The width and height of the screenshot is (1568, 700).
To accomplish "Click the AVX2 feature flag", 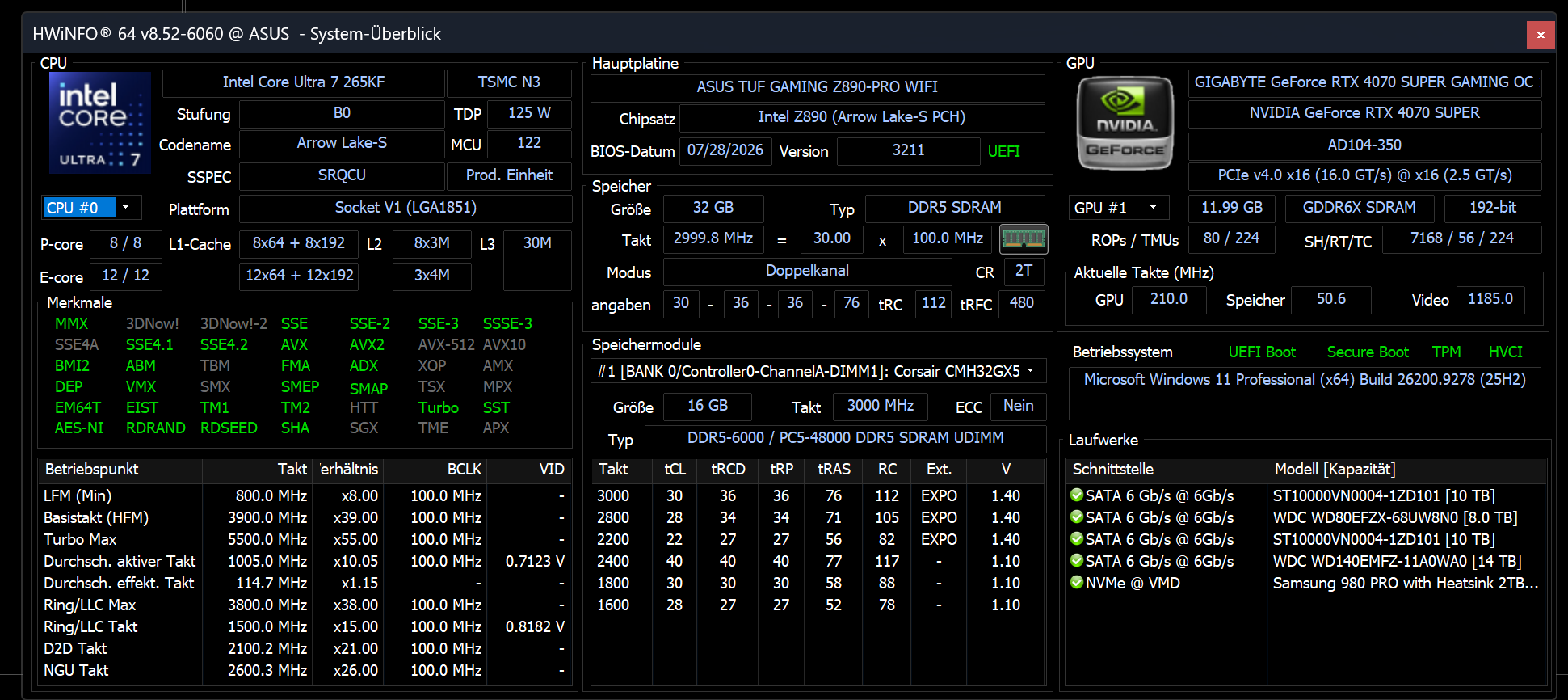I will pos(367,345).
